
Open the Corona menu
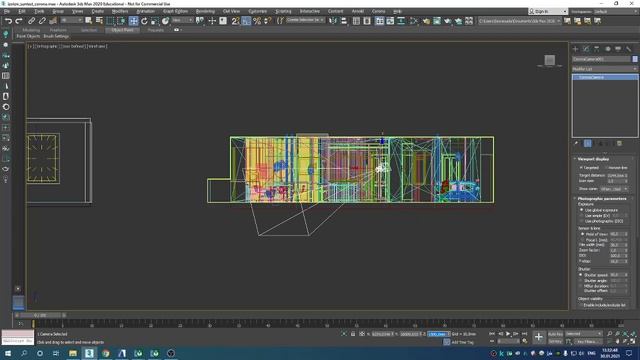[x=378, y=11]
